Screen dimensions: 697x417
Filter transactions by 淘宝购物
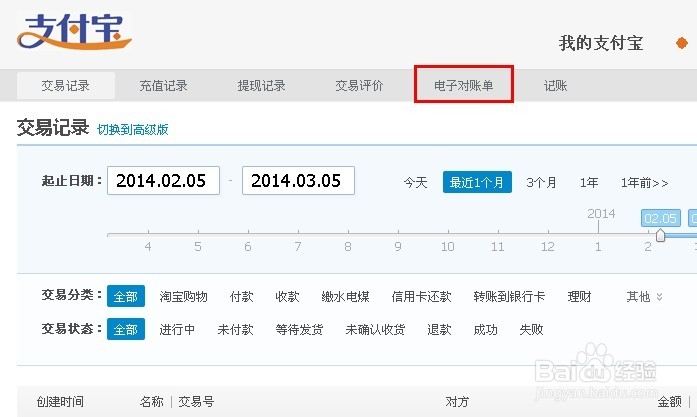(183, 297)
